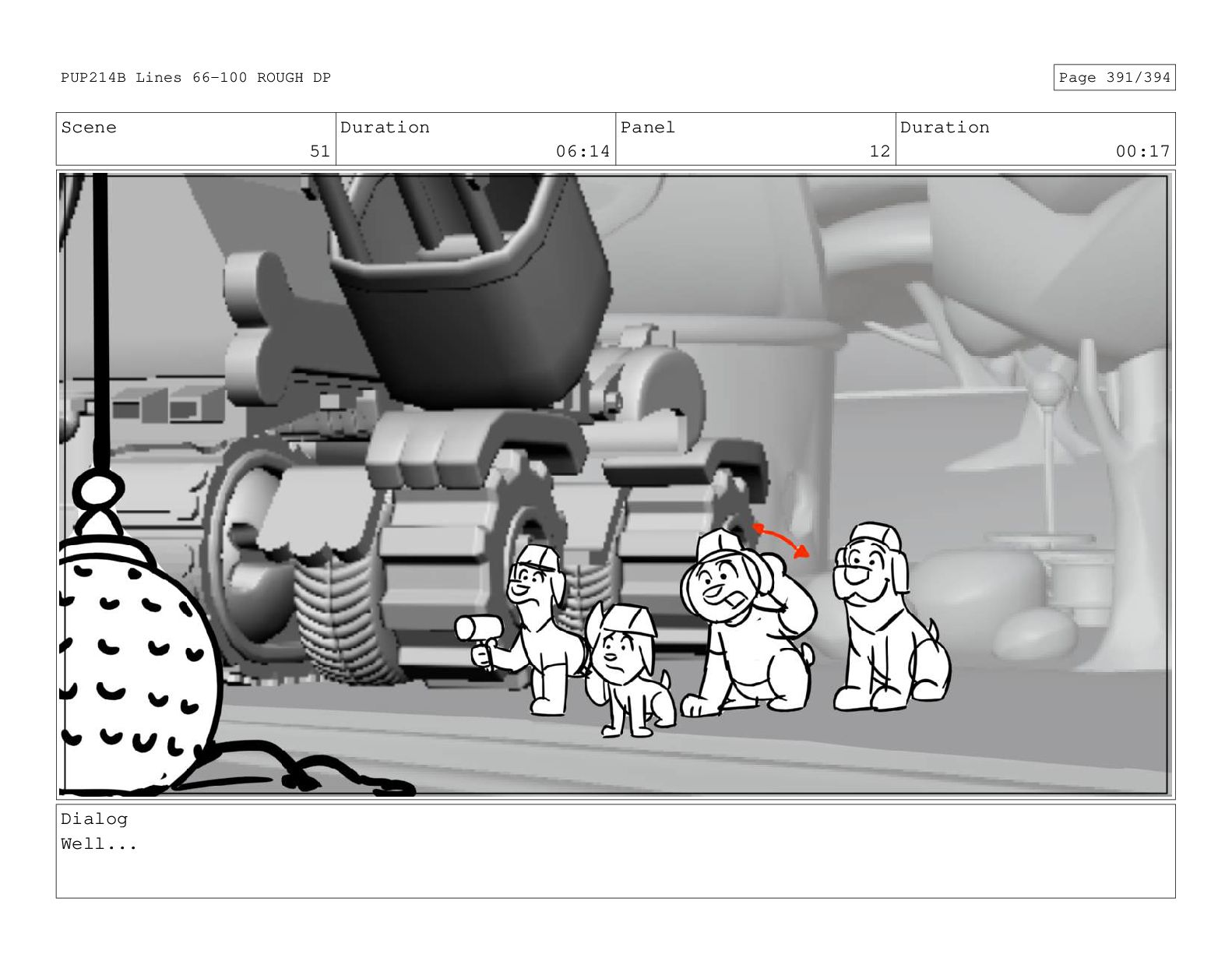Click the storyboard panel thumbnail image
Screen dimensions: 1232x954
click(x=615, y=484)
